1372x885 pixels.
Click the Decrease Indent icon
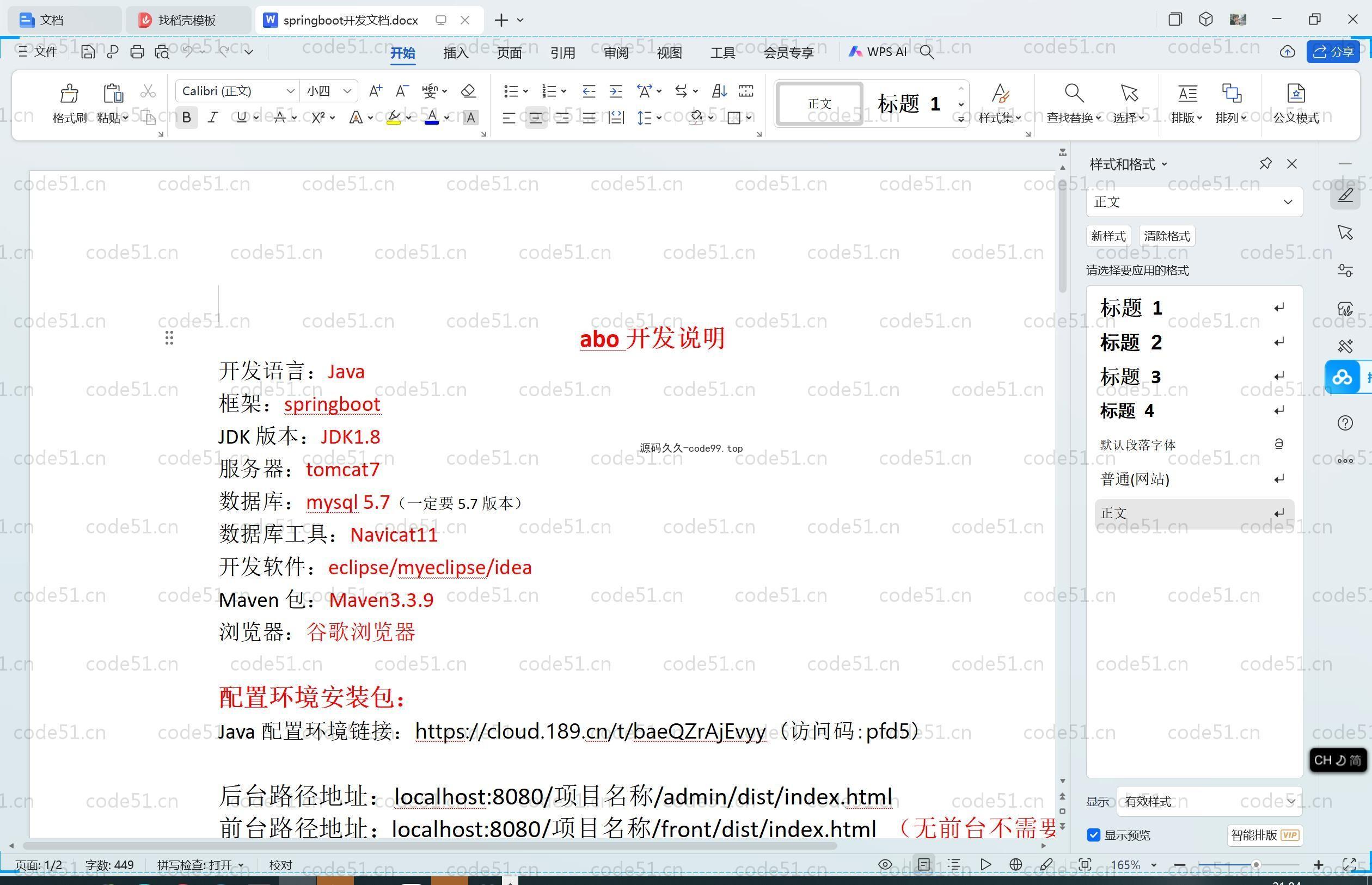[589, 91]
